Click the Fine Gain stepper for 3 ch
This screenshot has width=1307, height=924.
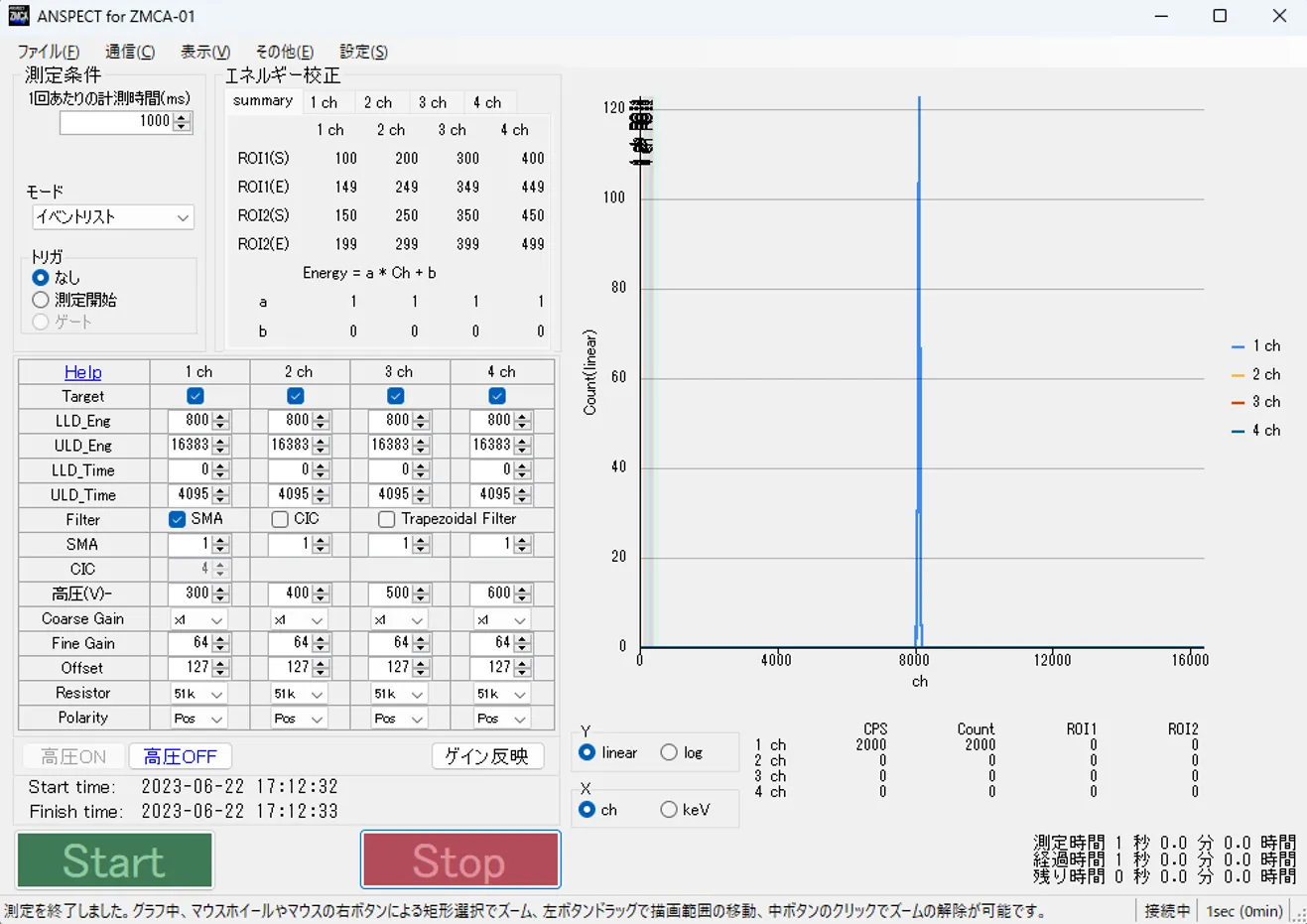point(422,644)
